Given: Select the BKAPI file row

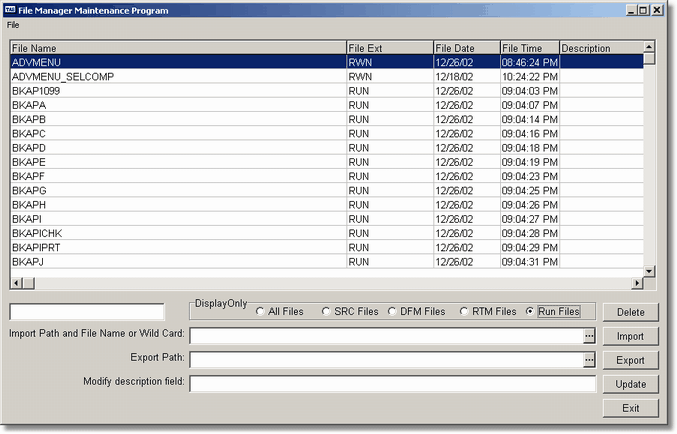Looking at the screenshot, I should (x=327, y=219).
